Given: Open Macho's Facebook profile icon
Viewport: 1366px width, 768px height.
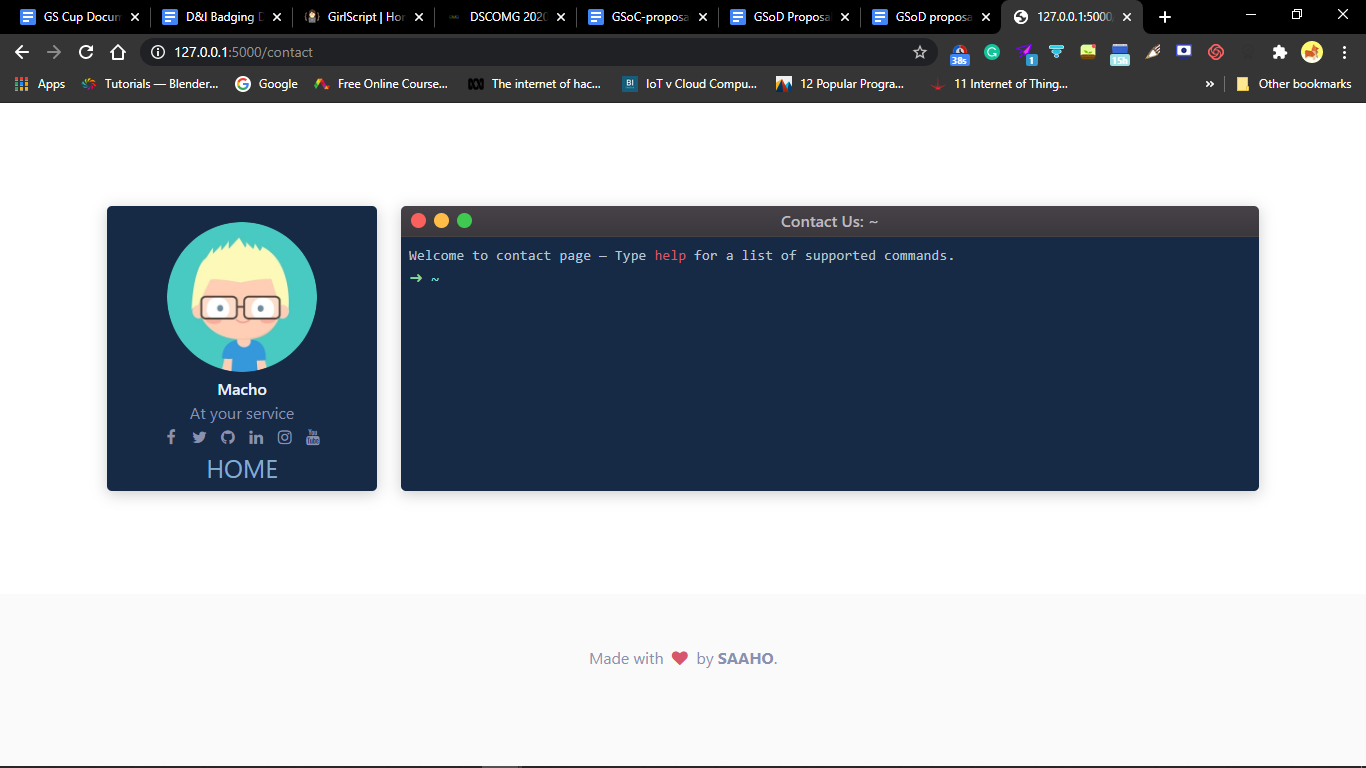Looking at the screenshot, I should (x=171, y=437).
